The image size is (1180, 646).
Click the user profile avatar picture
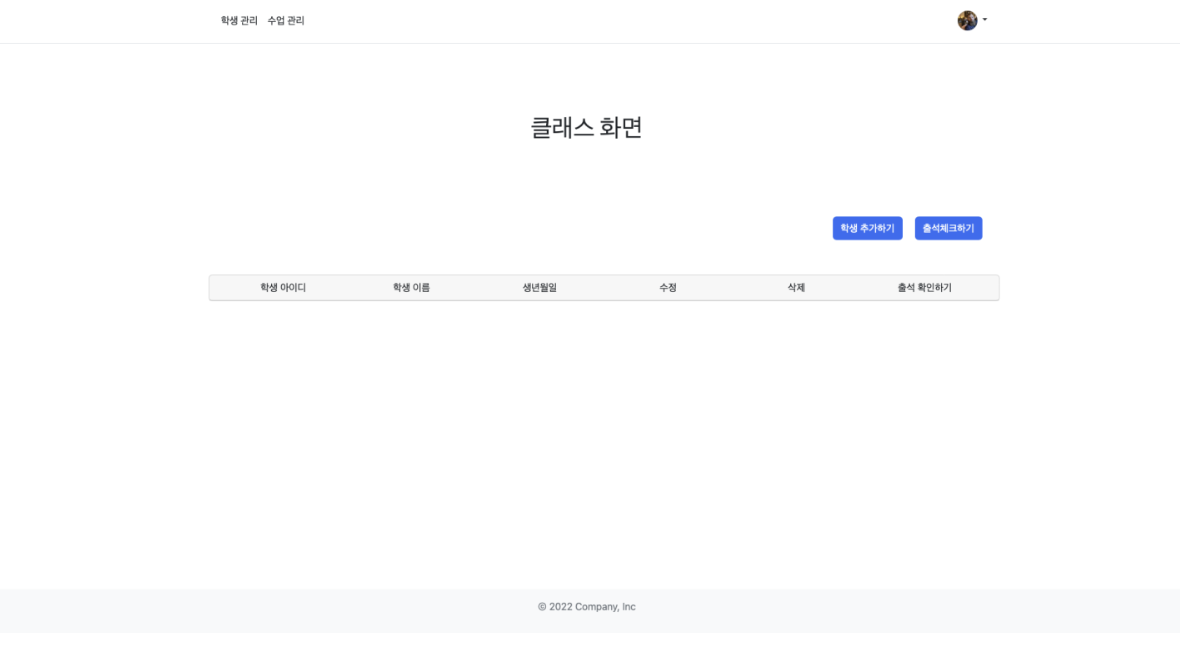[967, 20]
